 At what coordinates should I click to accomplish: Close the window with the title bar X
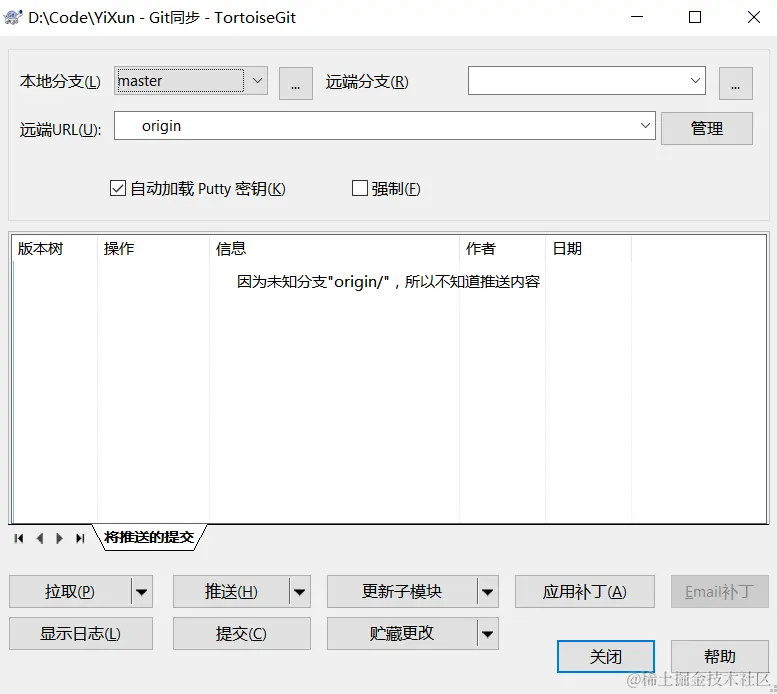coord(754,17)
